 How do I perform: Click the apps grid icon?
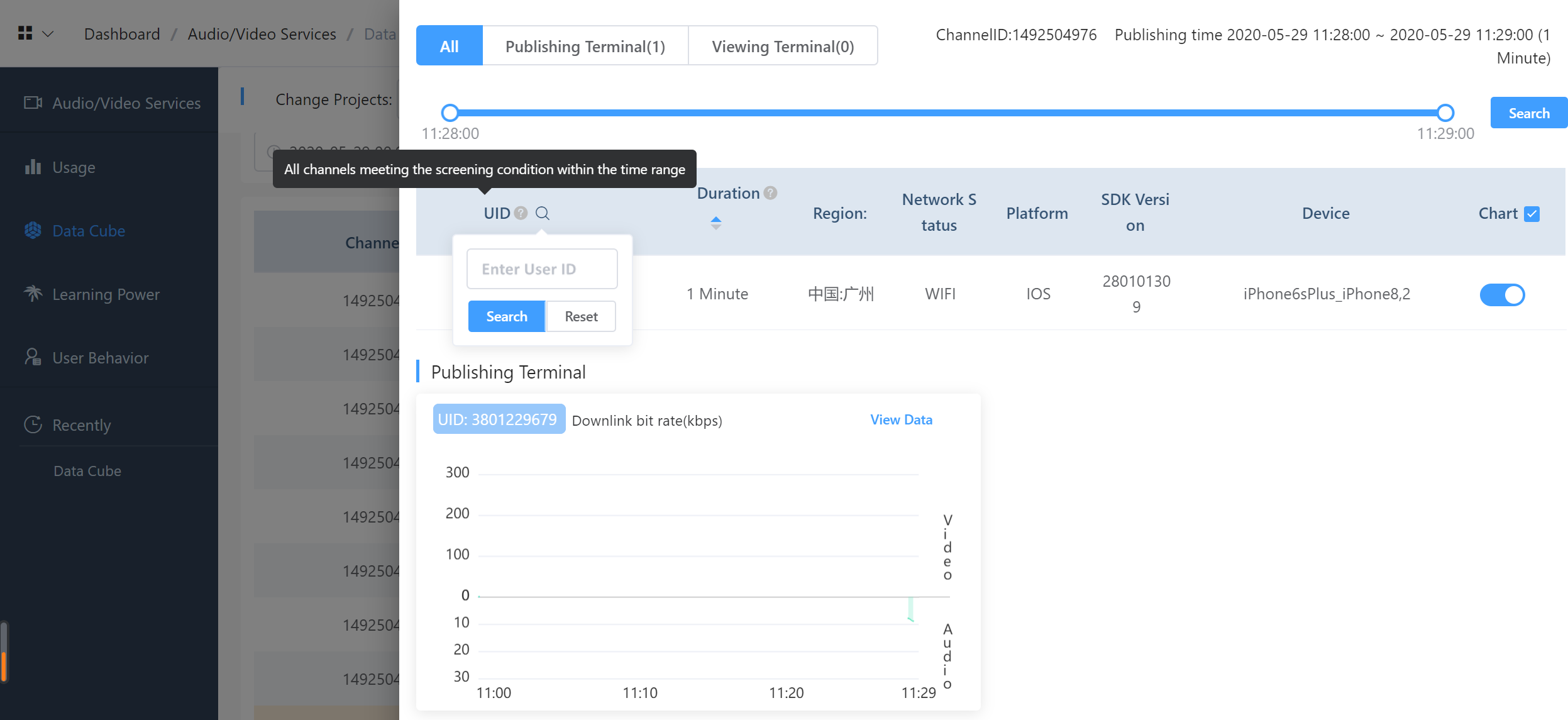(25, 33)
